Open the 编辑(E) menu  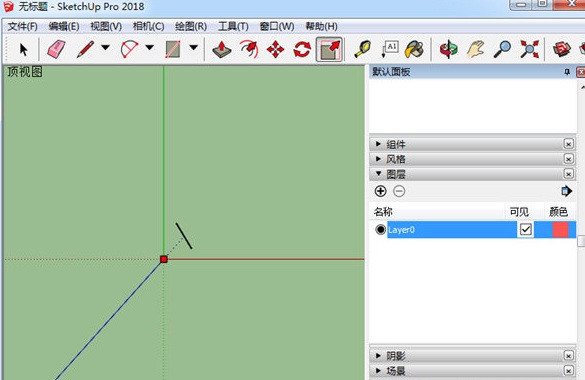64,26
